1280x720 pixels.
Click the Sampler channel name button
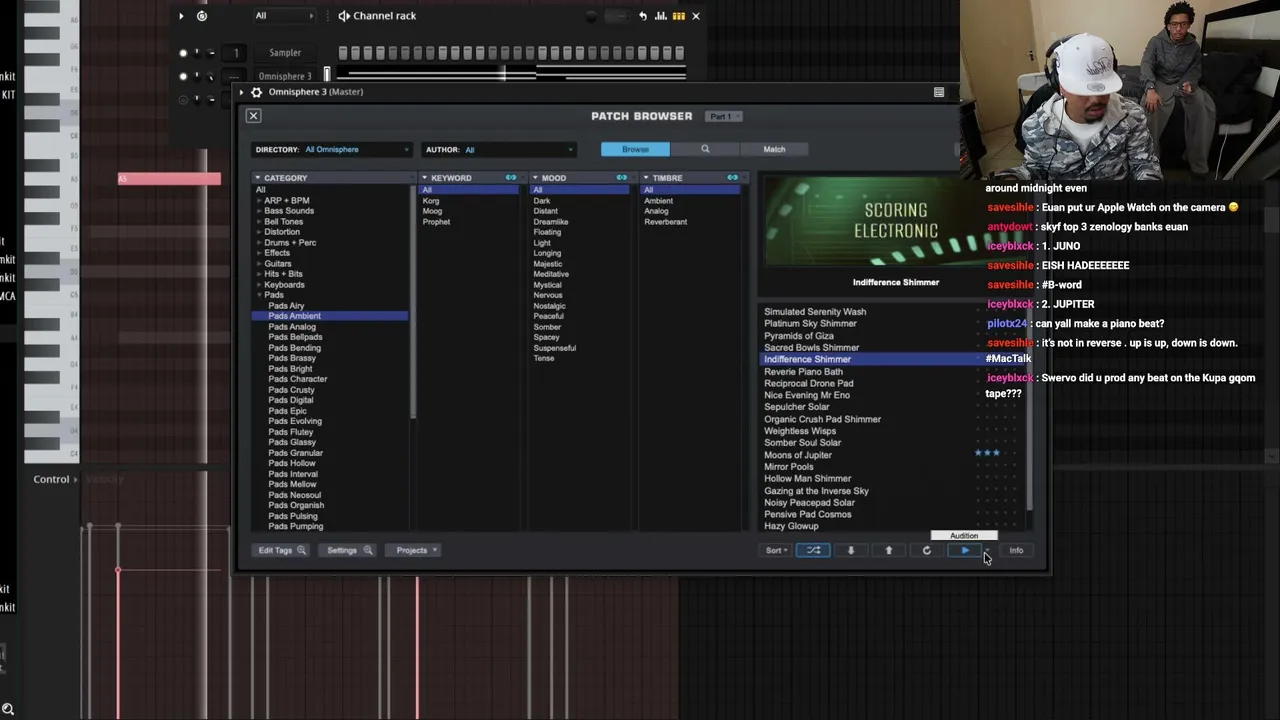tap(285, 53)
